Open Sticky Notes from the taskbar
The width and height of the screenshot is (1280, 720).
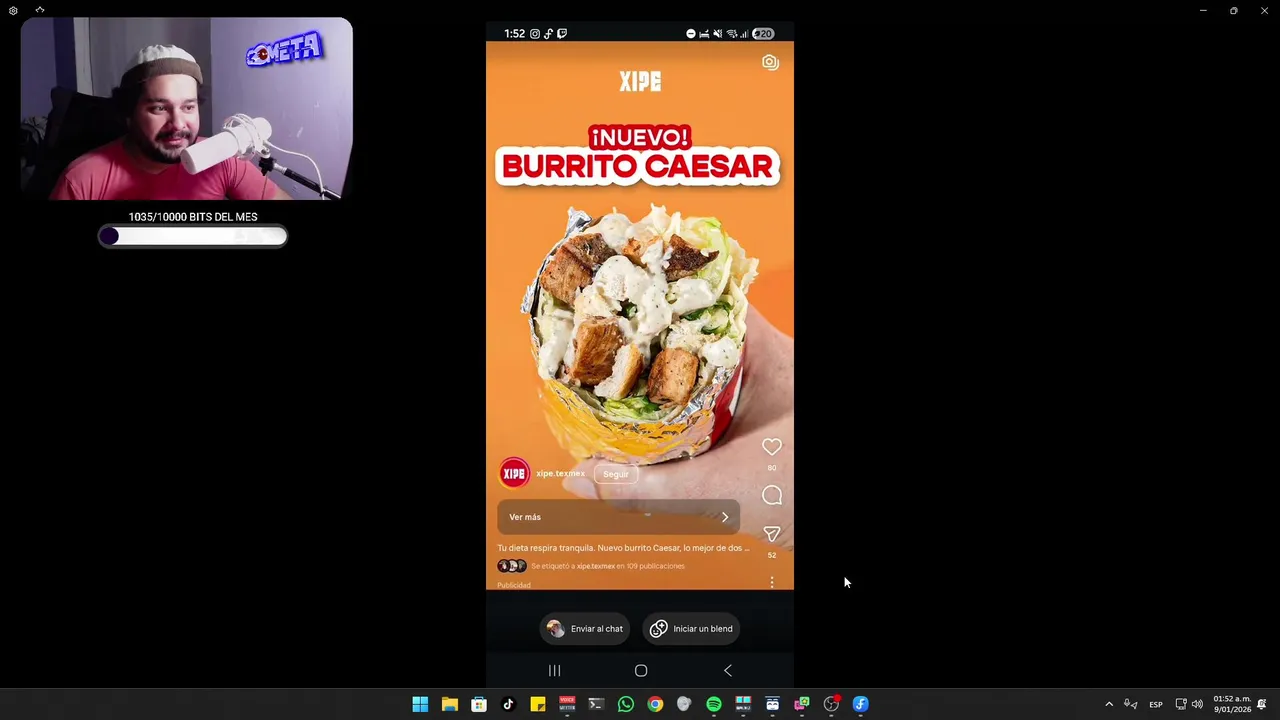point(538,704)
